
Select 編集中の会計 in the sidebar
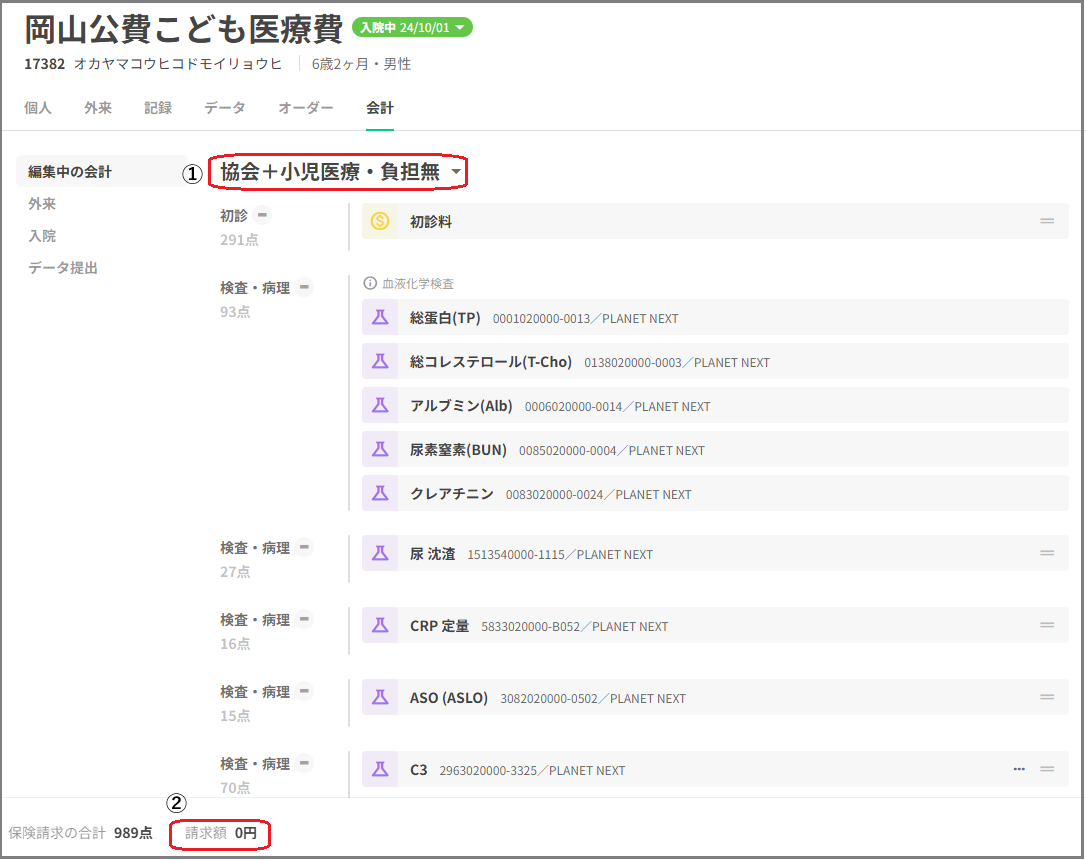[102, 172]
